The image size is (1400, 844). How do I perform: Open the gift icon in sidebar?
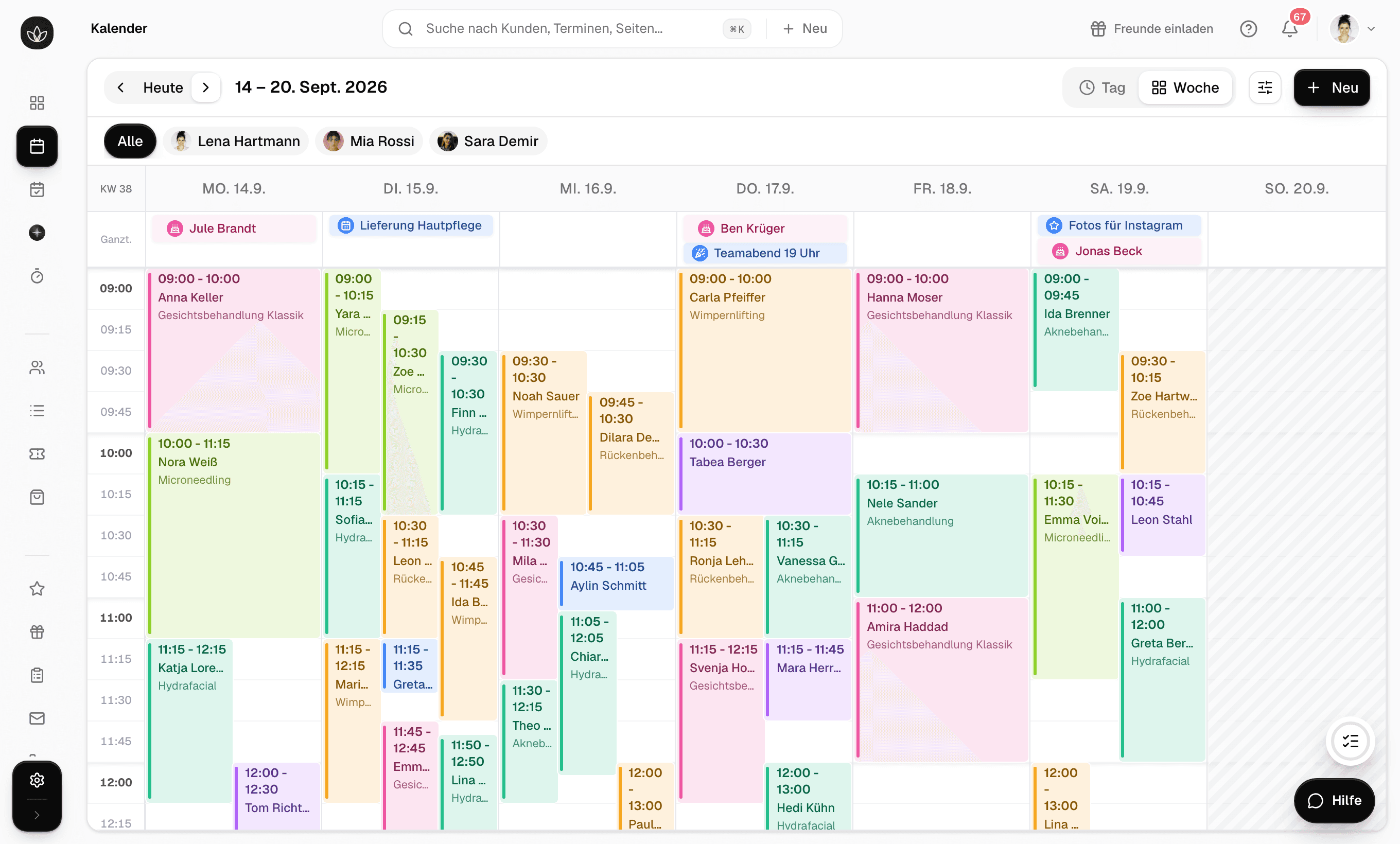coord(37,631)
